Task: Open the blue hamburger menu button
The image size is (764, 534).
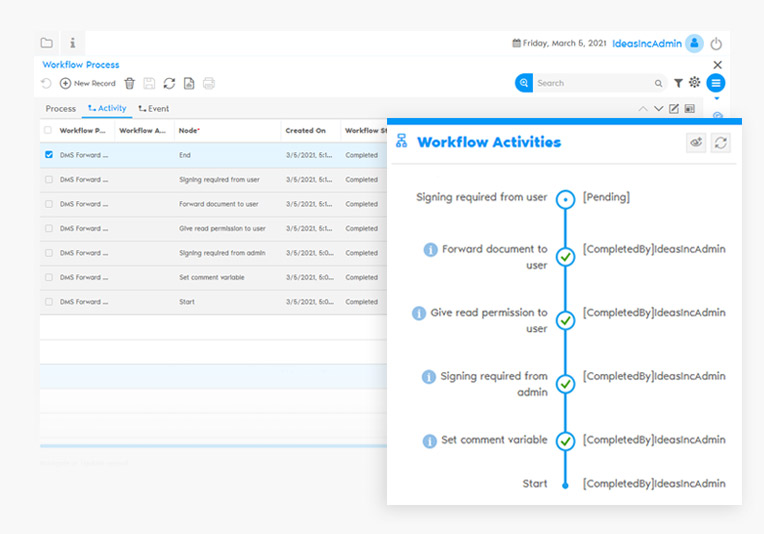Action: click(716, 83)
